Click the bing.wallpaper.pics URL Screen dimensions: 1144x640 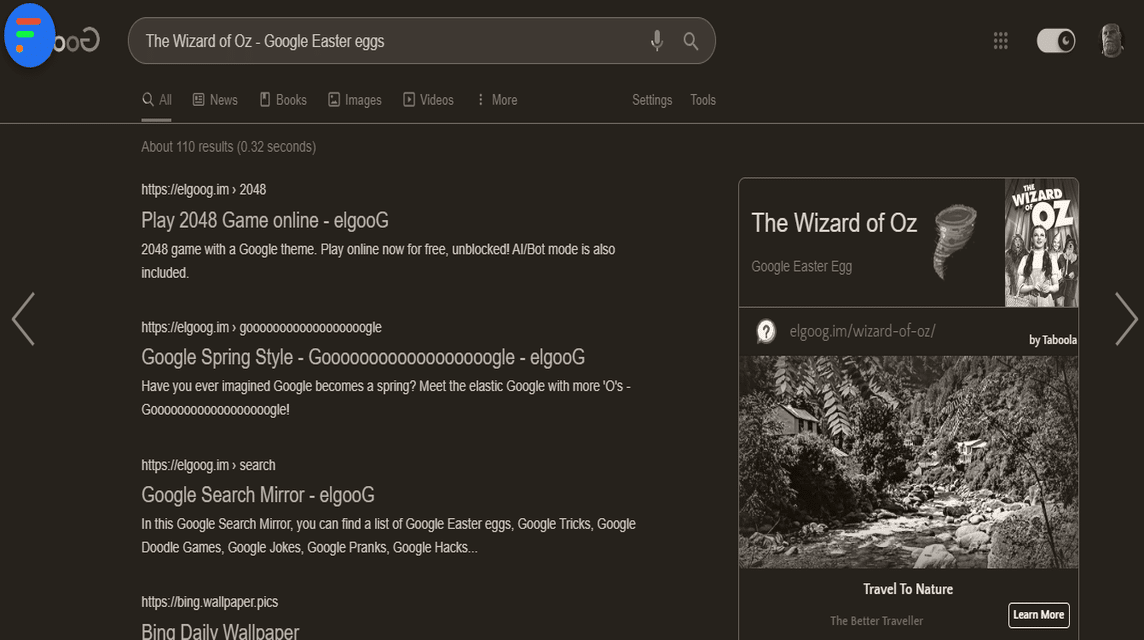tap(209, 602)
